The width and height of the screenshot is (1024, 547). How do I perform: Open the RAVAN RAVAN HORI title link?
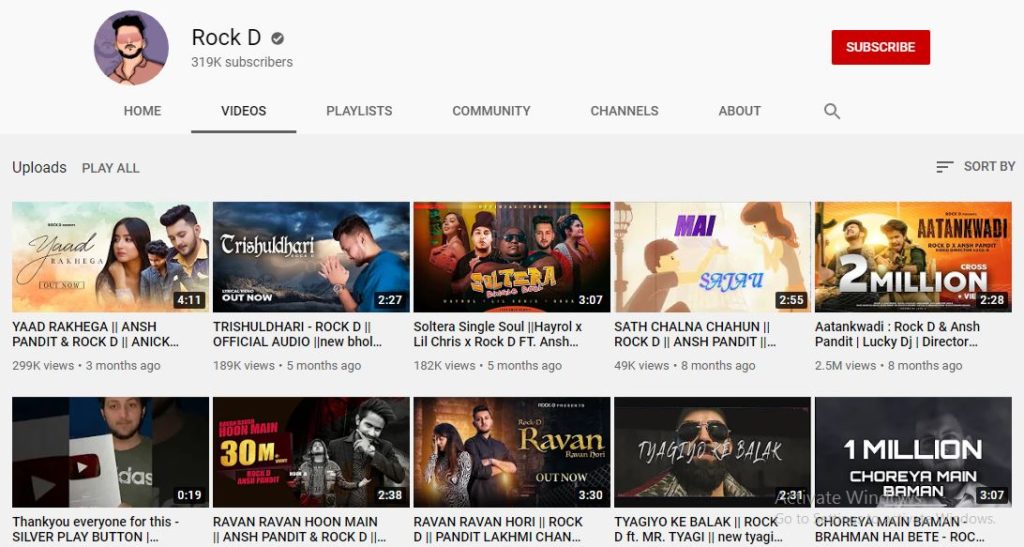click(498, 529)
